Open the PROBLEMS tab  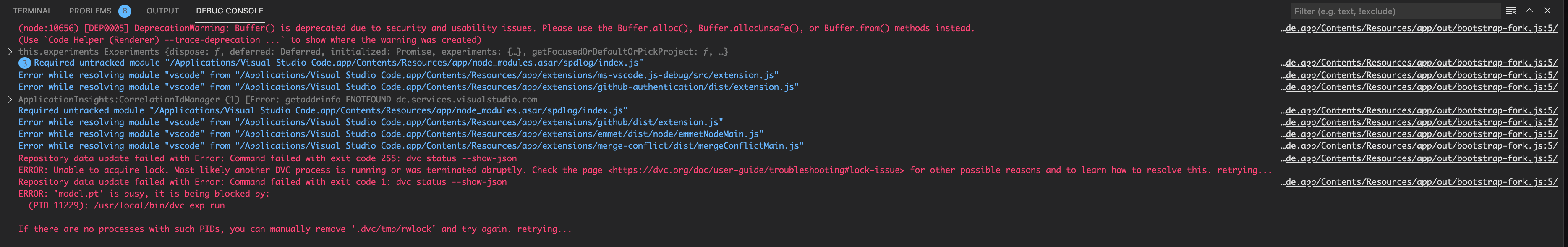point(90,11)
